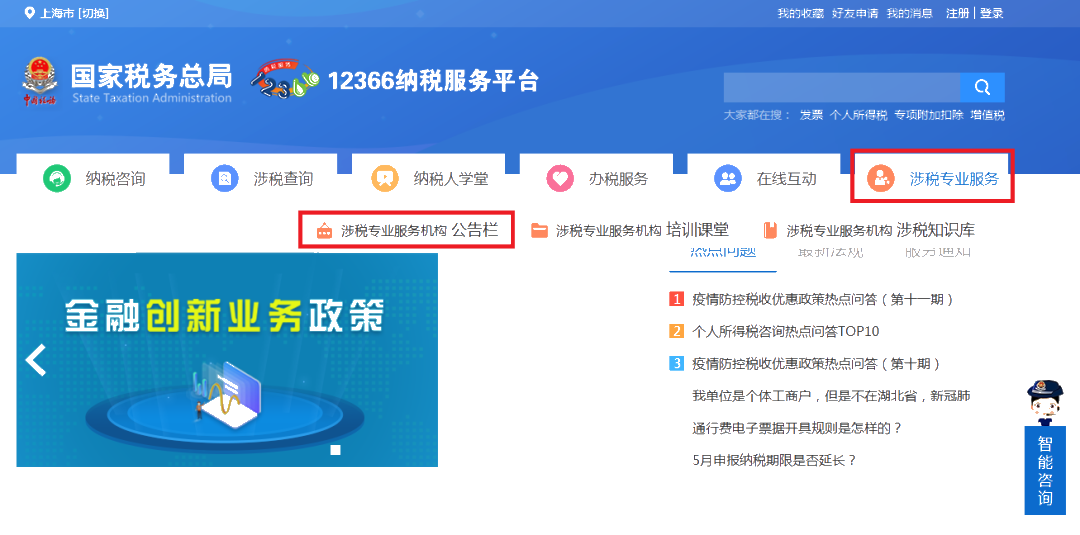Click the location pin icon beside 上海市
This screenshot has height=535, width=1080.
pyautogui.click(x=29, y=13)
